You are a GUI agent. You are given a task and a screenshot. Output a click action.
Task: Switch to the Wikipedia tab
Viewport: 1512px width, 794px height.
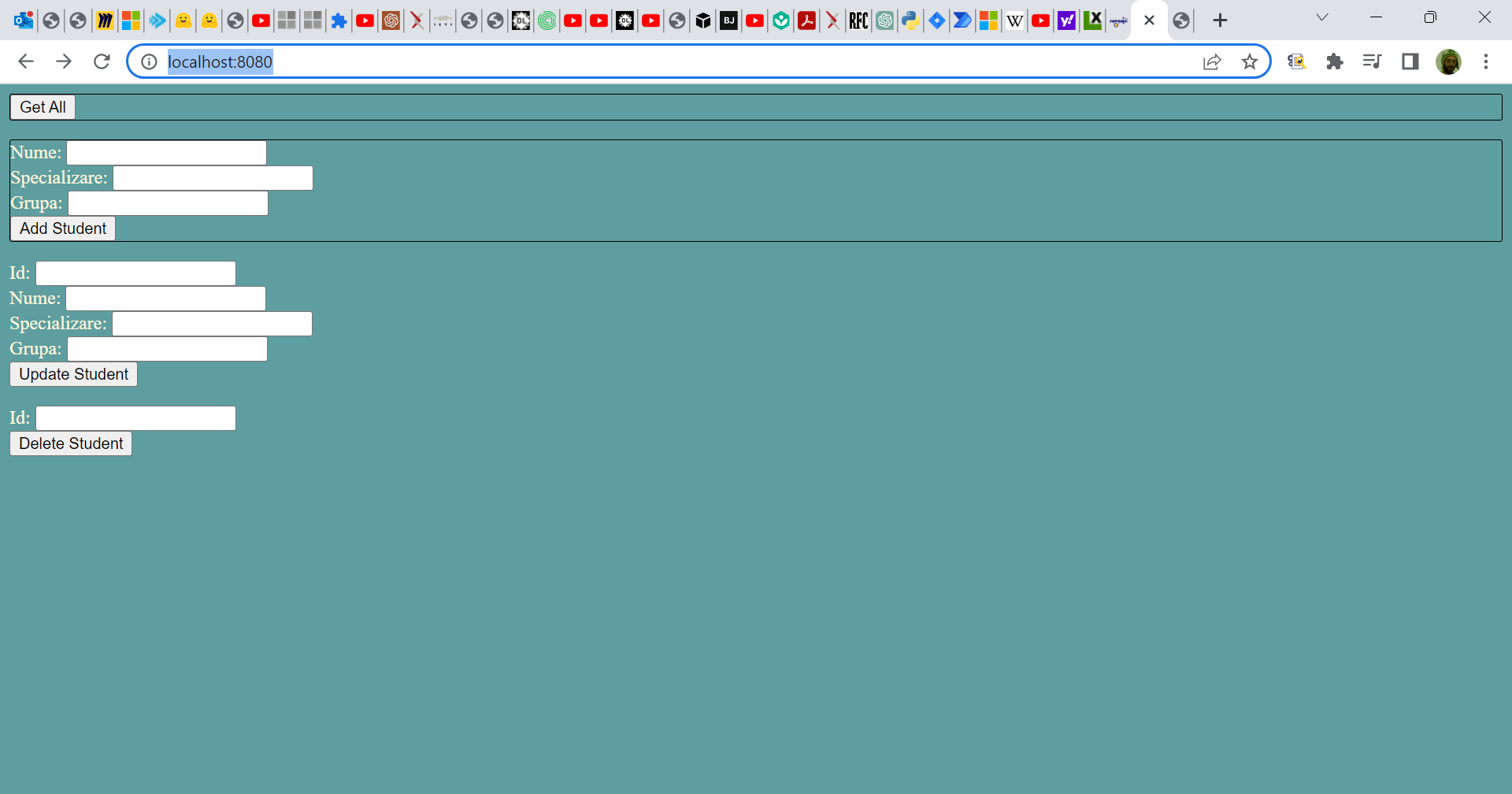[x=1015, y=20]
